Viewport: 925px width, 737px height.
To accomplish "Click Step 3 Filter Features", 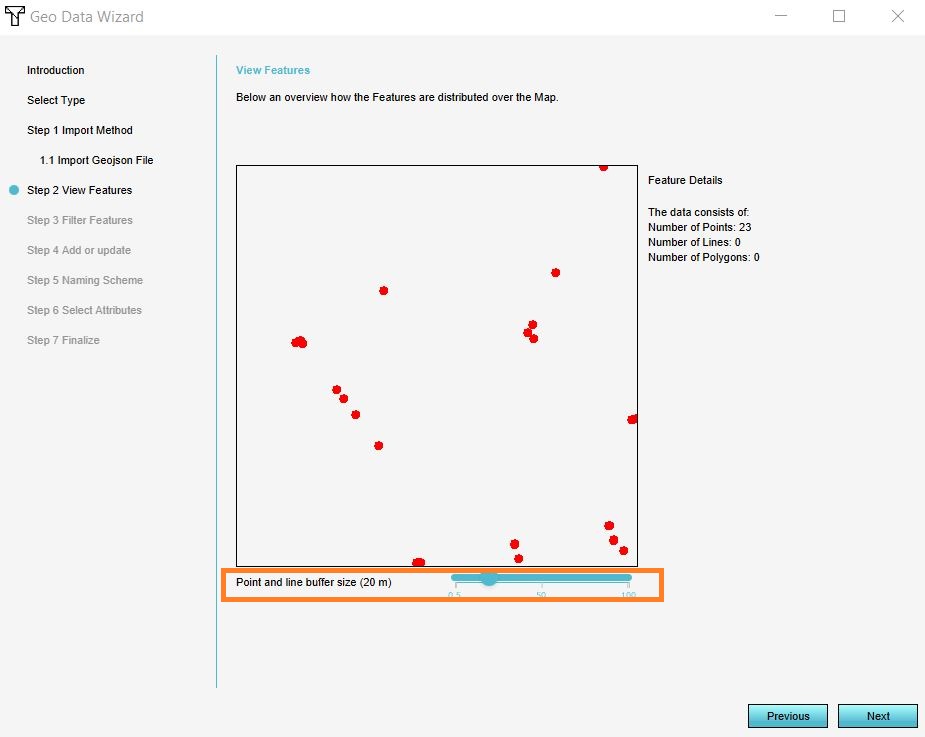I will point(80,220).
